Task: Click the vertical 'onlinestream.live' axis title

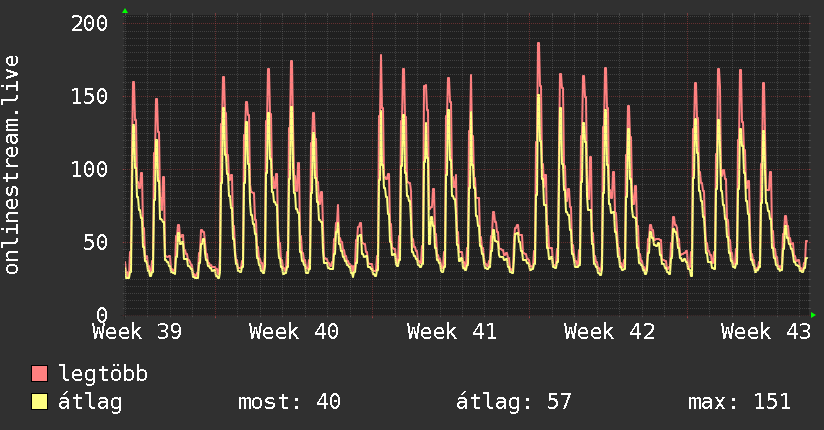Action: (11, 165)
